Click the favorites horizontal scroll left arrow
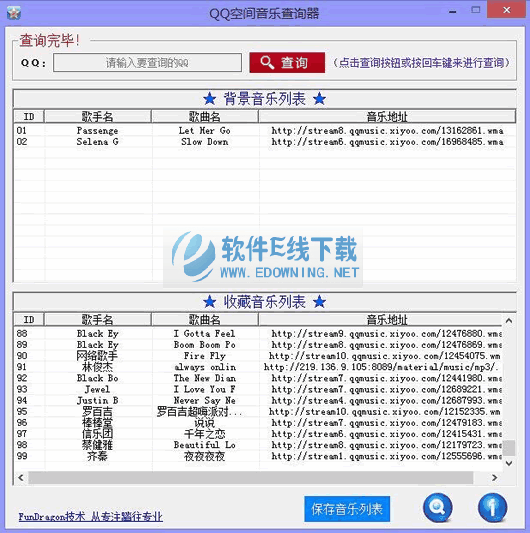The height and width of the screenshot is (533, 530). [x=21, y=477]
